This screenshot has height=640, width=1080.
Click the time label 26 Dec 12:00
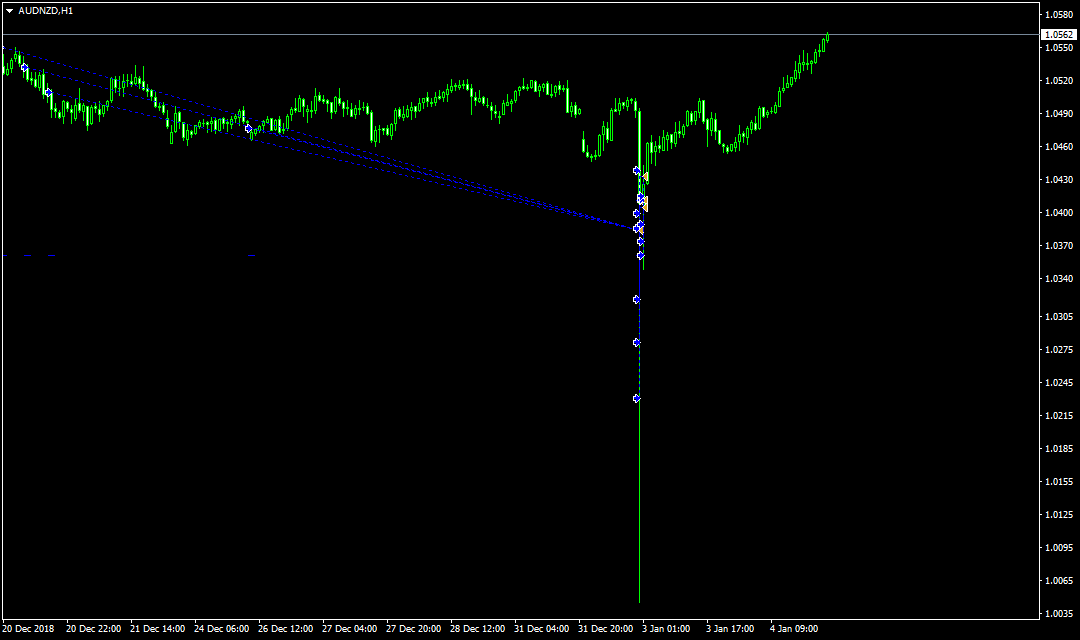point(286,629)
